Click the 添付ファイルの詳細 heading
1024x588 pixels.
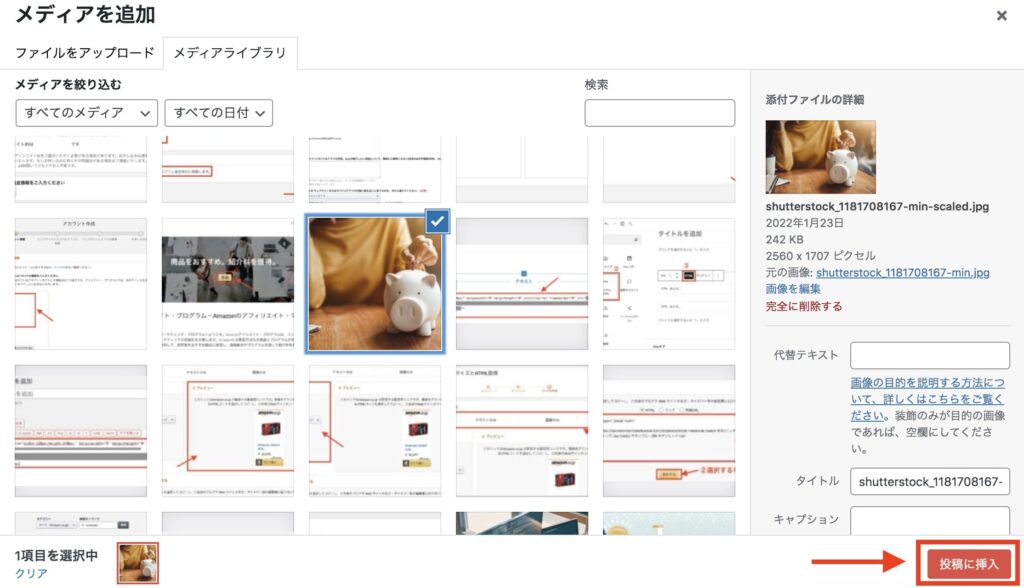coord(814,99)
